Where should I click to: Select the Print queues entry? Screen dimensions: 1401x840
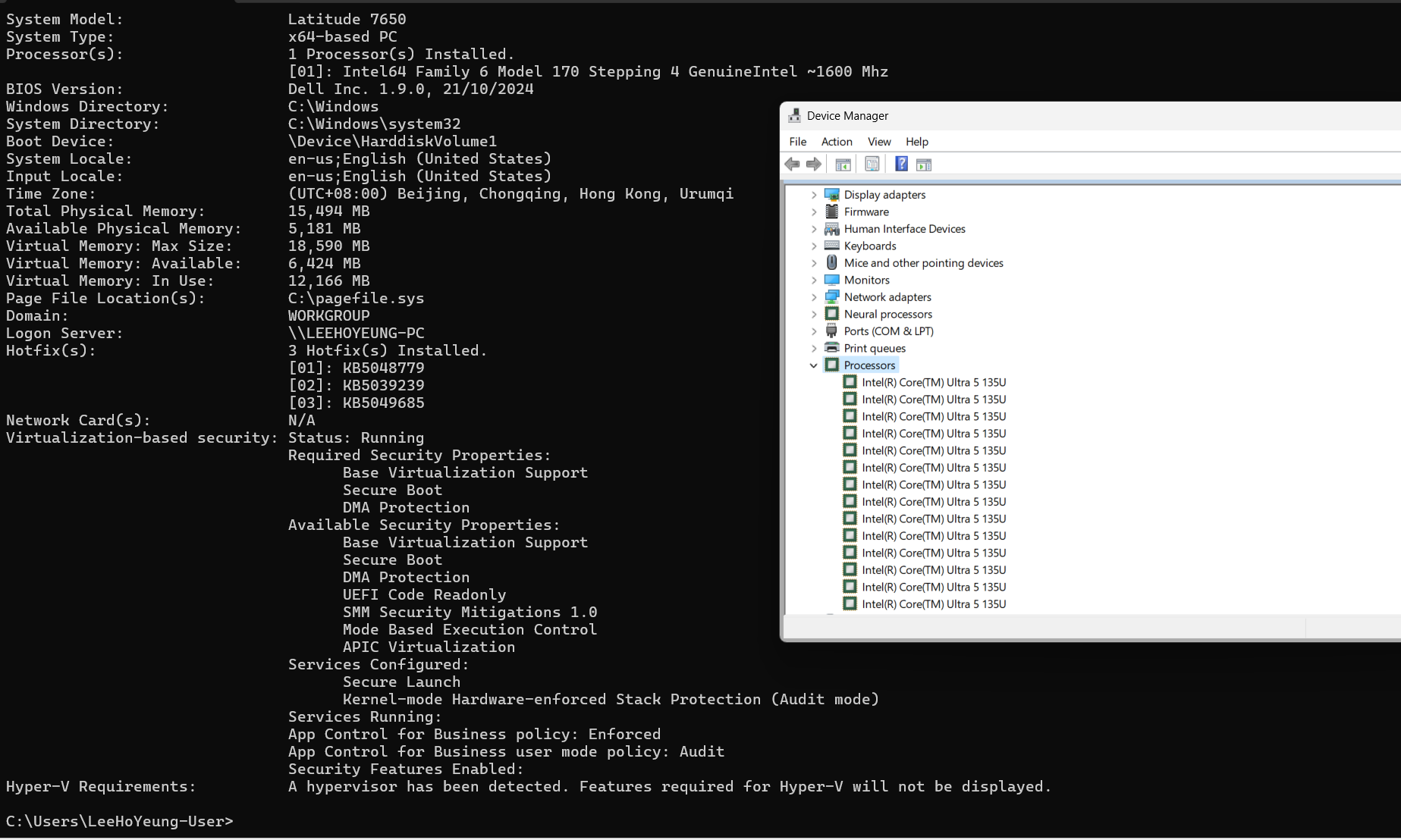[874, 347]
